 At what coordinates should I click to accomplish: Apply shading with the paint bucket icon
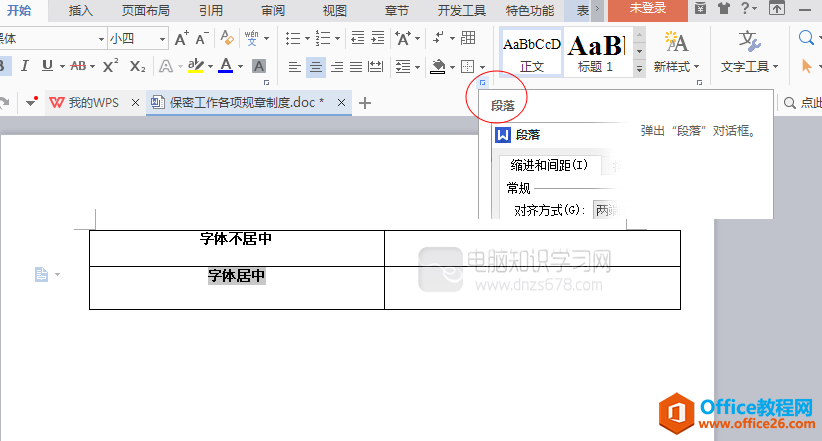pos(437,67)
